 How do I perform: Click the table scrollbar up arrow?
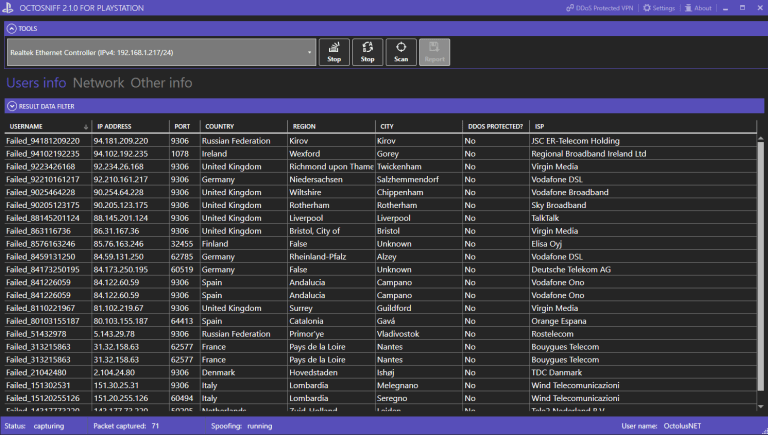[x=761, y=138]
